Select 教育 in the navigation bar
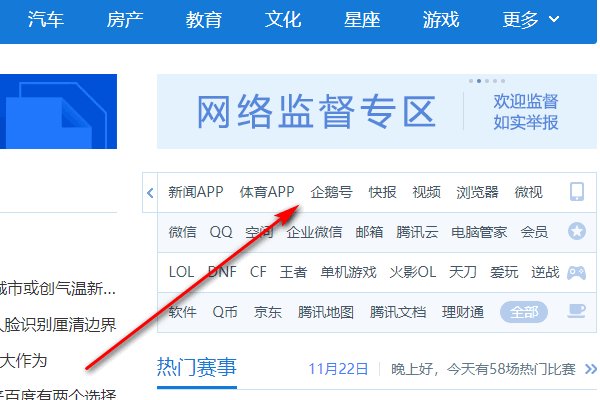 pos(204,19)
